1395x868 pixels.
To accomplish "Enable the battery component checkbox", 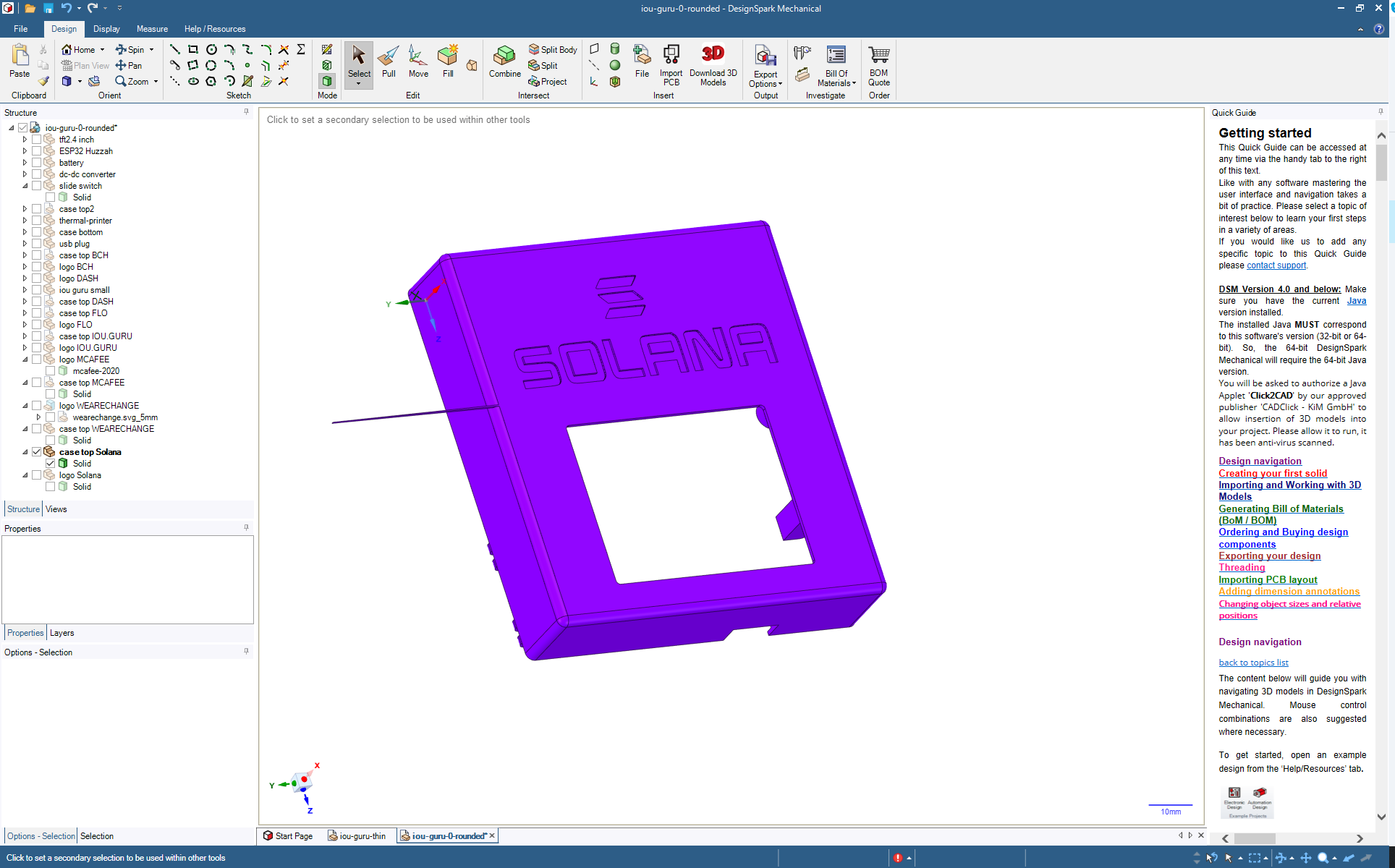I will click(37, 163).
